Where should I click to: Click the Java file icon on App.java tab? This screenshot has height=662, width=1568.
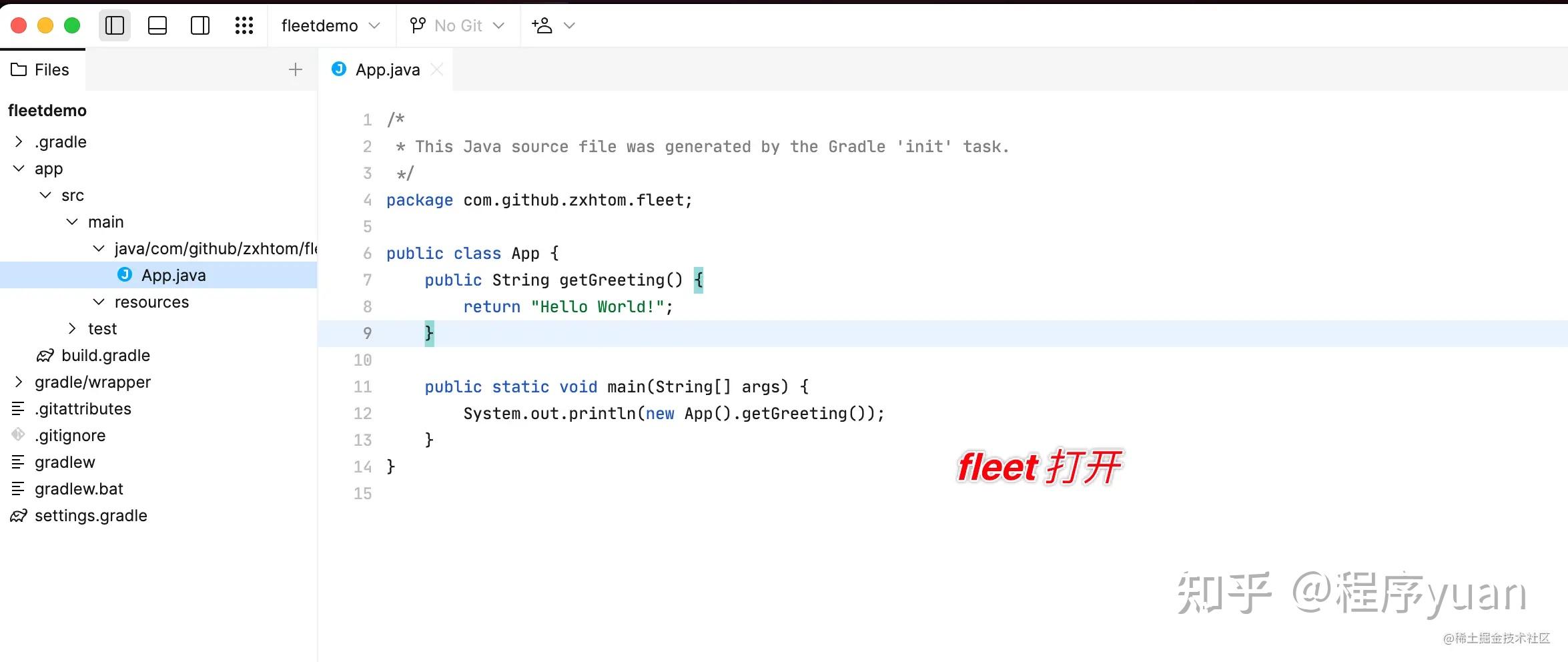(x=338, y=69)
